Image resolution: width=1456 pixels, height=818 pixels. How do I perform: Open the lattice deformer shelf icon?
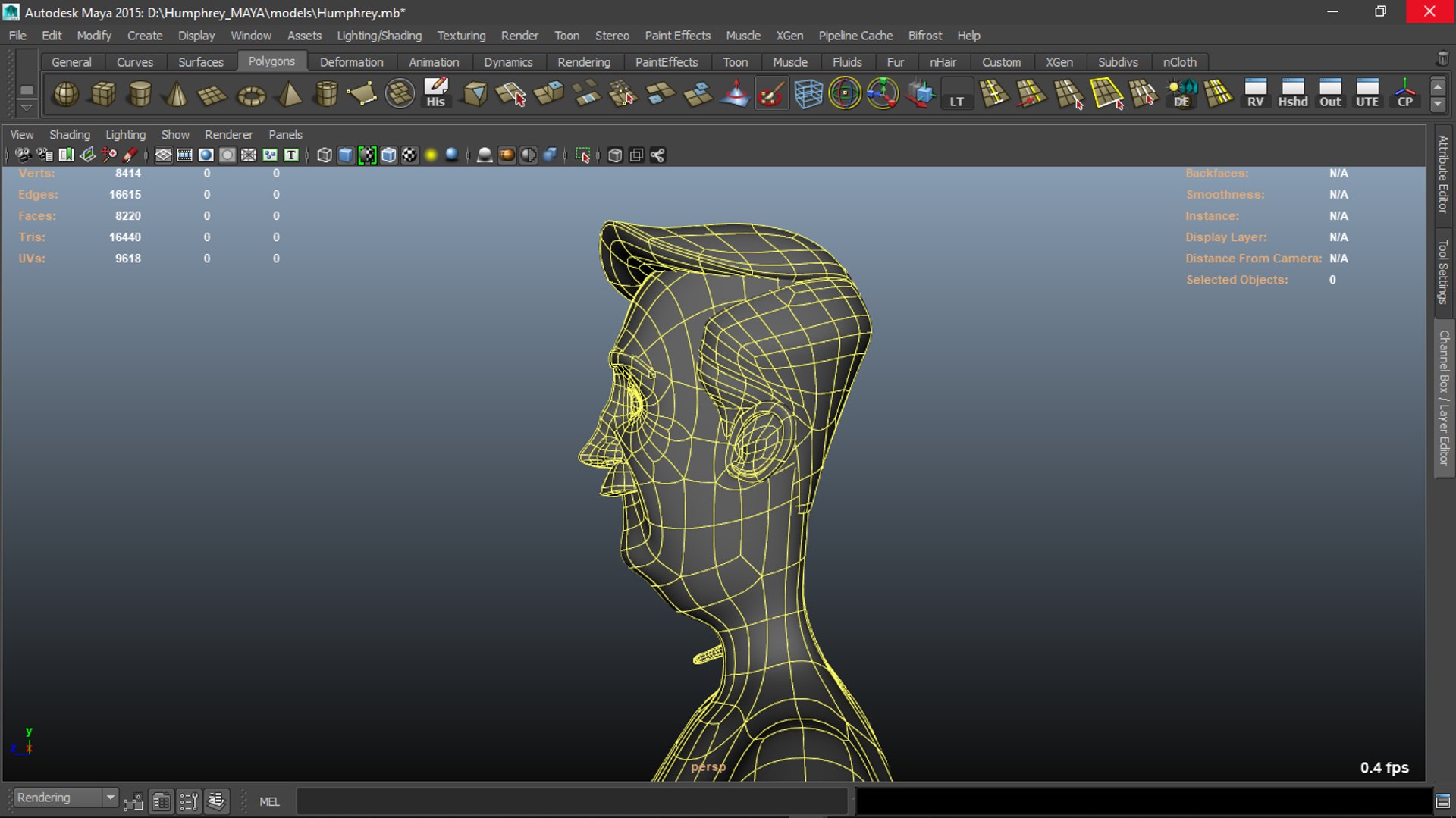[808, 94]
